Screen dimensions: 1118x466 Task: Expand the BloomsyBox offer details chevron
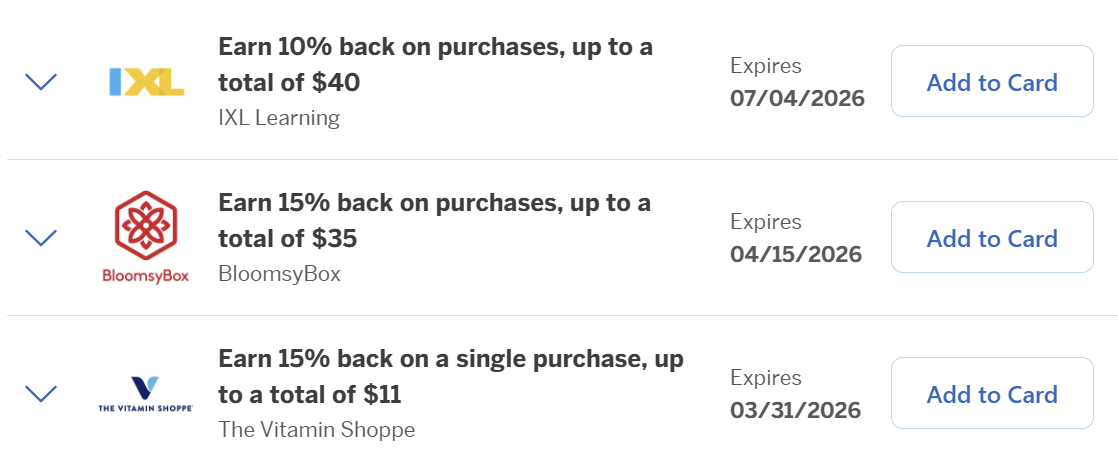tap(41, 238)
